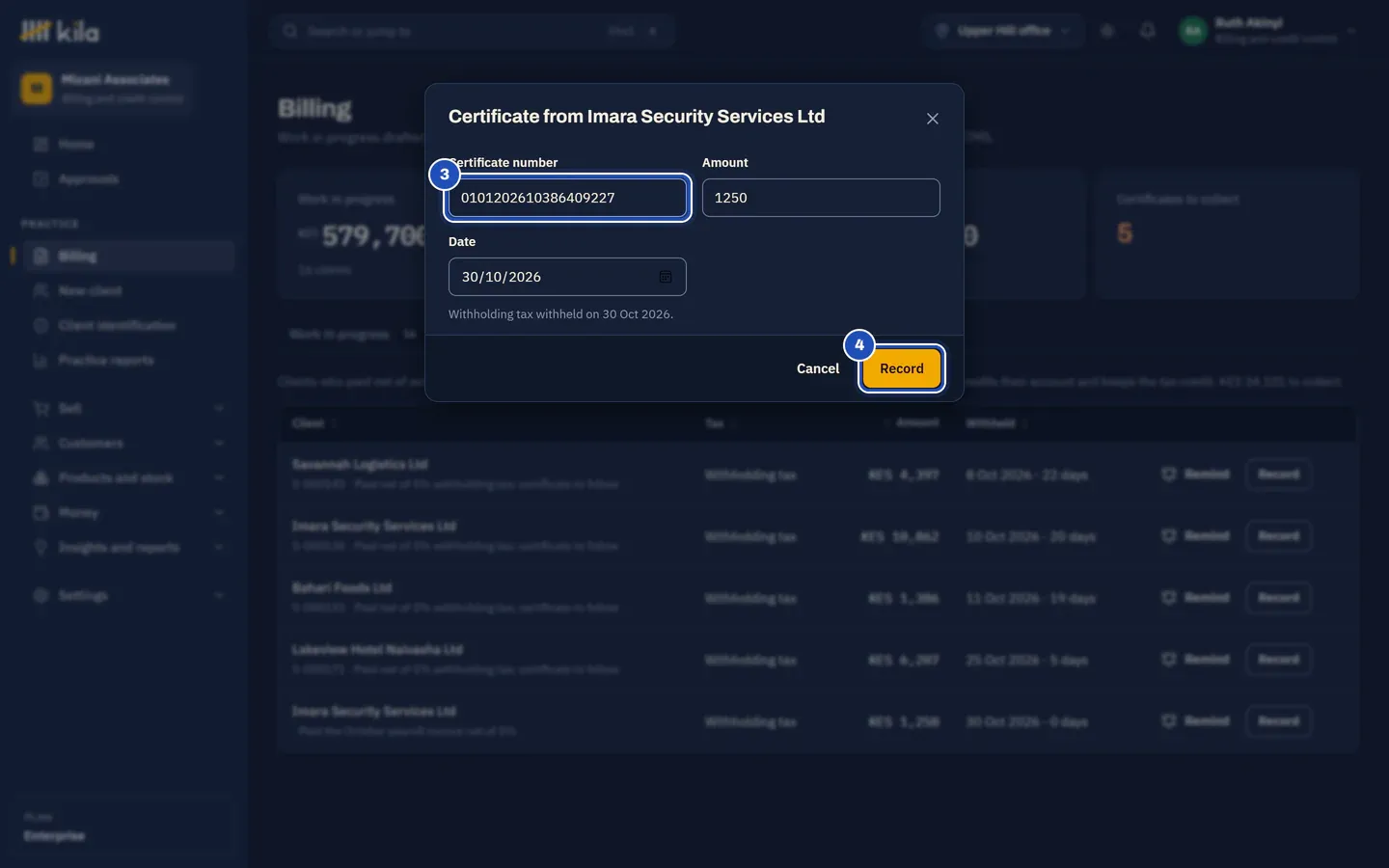Expand the Insights and reports chevron

(x=219, y=547)
